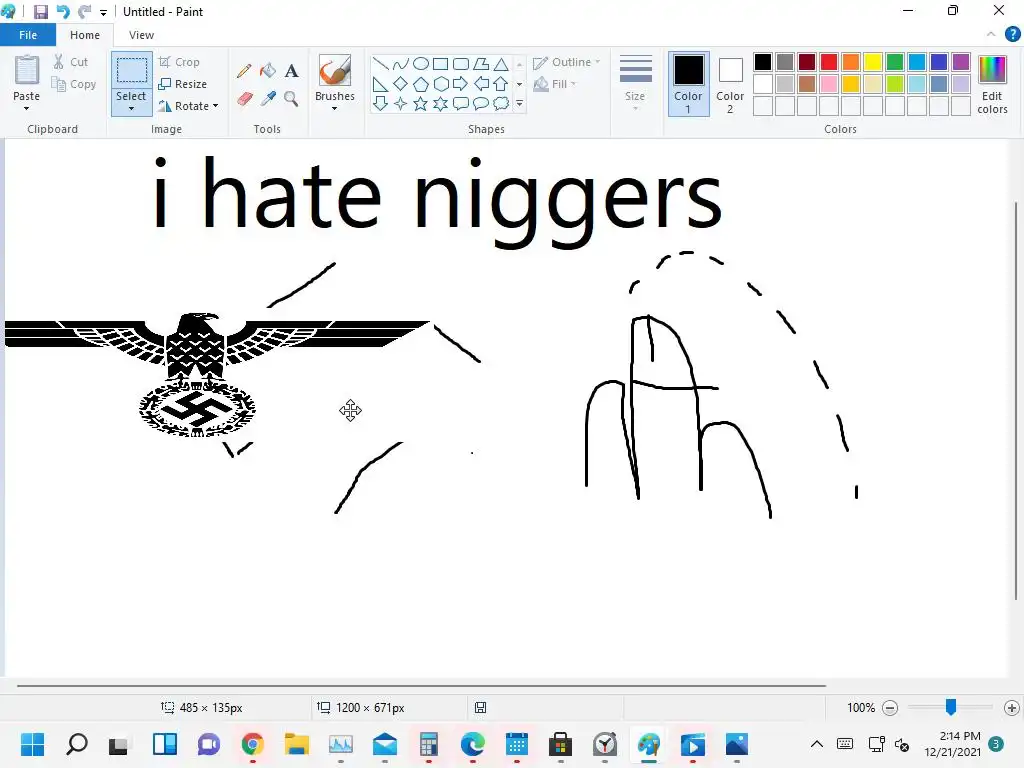1024x768 pixels.
Task: Pick the green color swatch
Action: coord(895,62)
